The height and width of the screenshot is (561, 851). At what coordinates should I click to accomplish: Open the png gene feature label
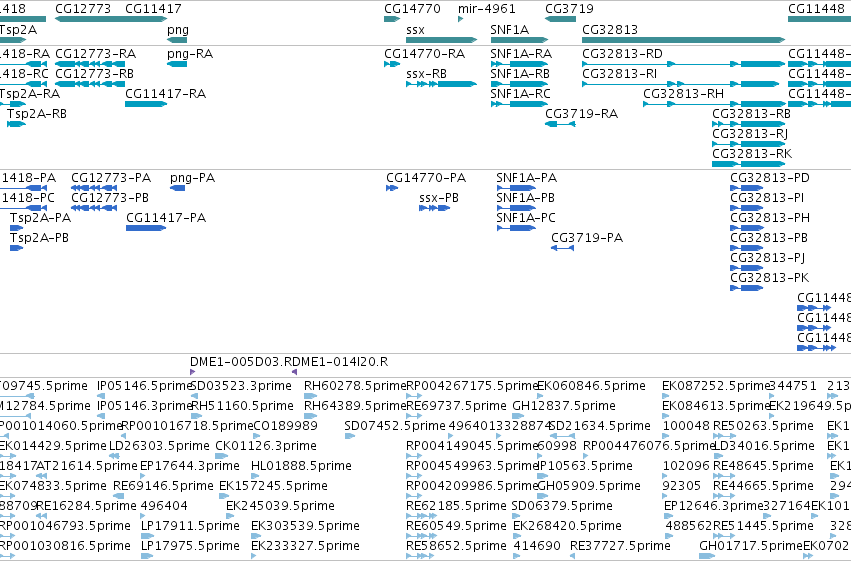[177, 30]
